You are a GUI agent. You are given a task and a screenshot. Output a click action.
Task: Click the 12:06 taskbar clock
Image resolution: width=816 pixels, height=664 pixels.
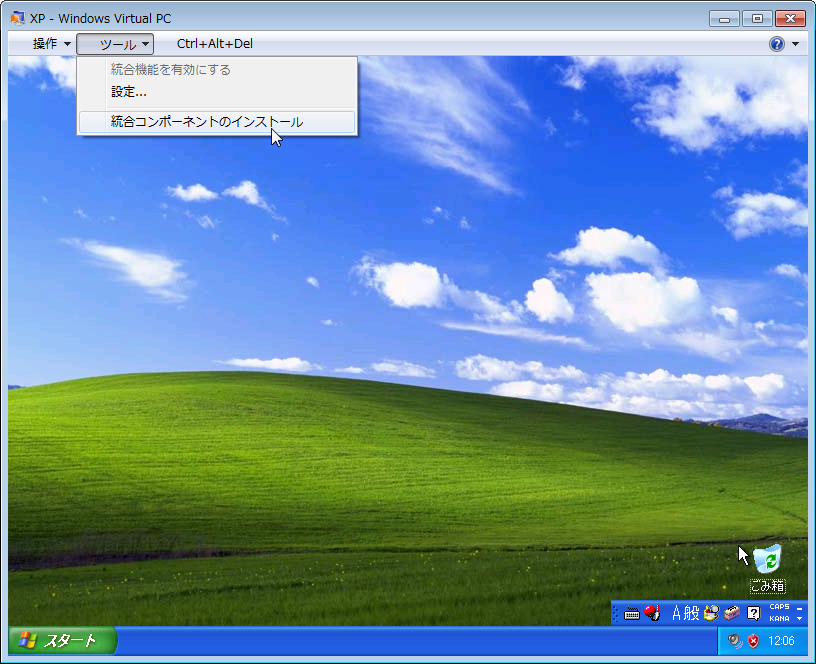[x=781, y=641]
